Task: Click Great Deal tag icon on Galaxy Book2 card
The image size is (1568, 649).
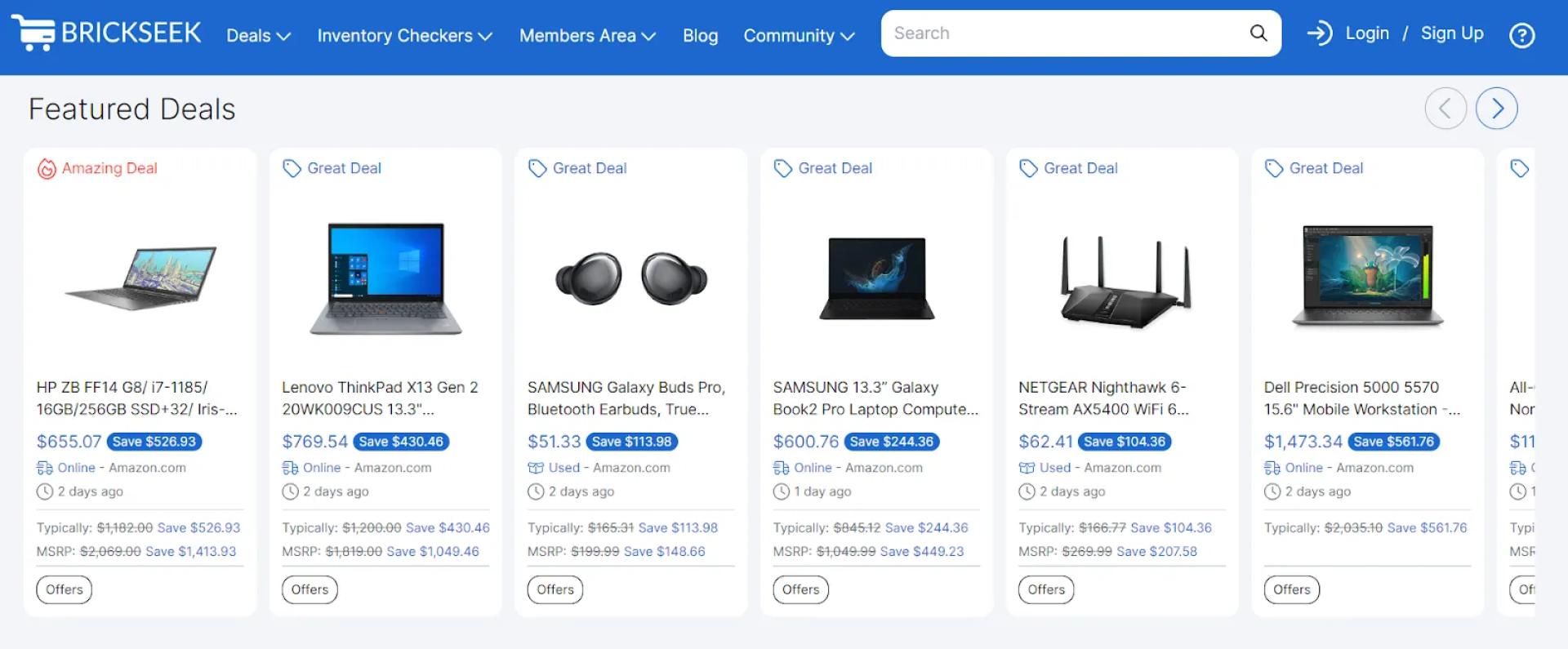Action: pyautogui.click(x=783, y=169)
